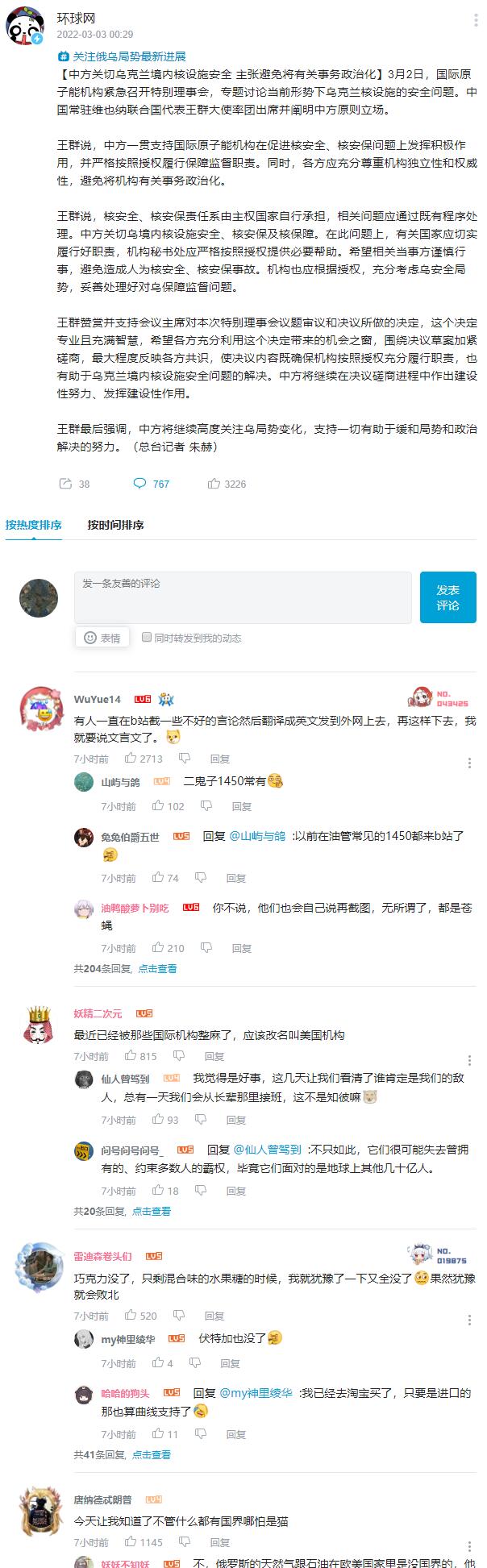The width and height of the screenshot is (487, 1568).
Task: Like the post with 3226 thumbs-up
Action: [x=214, y=484]
